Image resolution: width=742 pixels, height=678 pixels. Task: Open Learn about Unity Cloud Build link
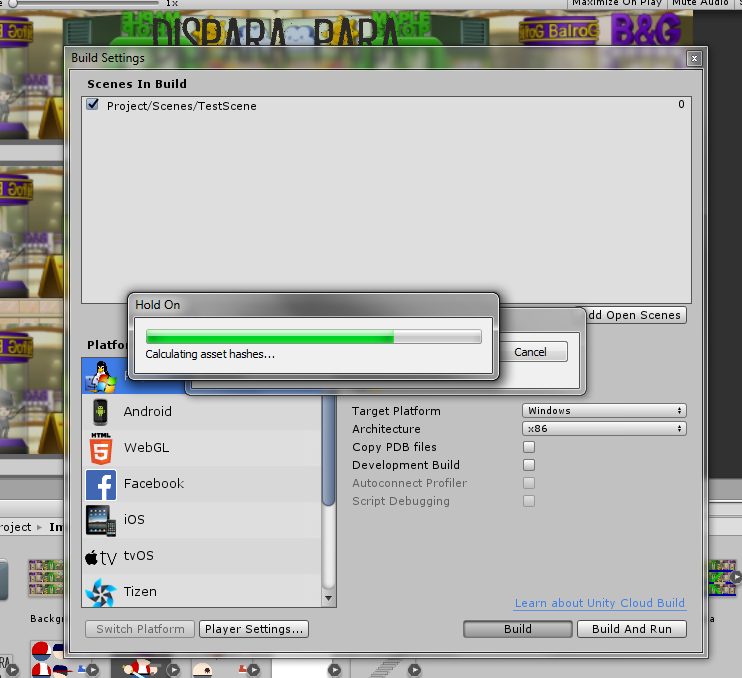click(600, 603)
